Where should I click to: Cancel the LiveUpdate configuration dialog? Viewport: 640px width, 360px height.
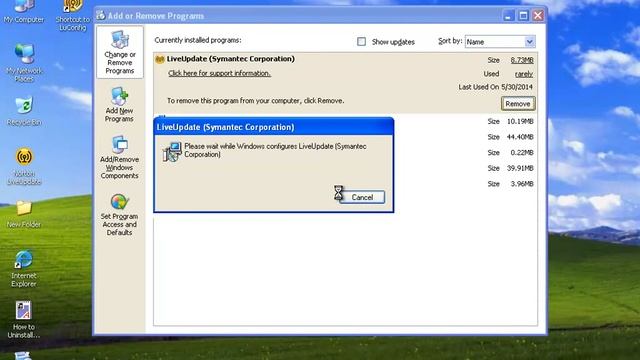click(x=362, y=197)
